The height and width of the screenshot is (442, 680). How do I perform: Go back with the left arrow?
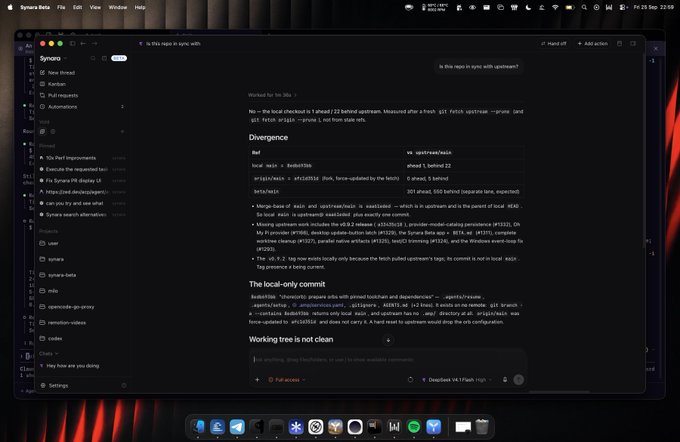pyautogui.click(x=83, y=43)
